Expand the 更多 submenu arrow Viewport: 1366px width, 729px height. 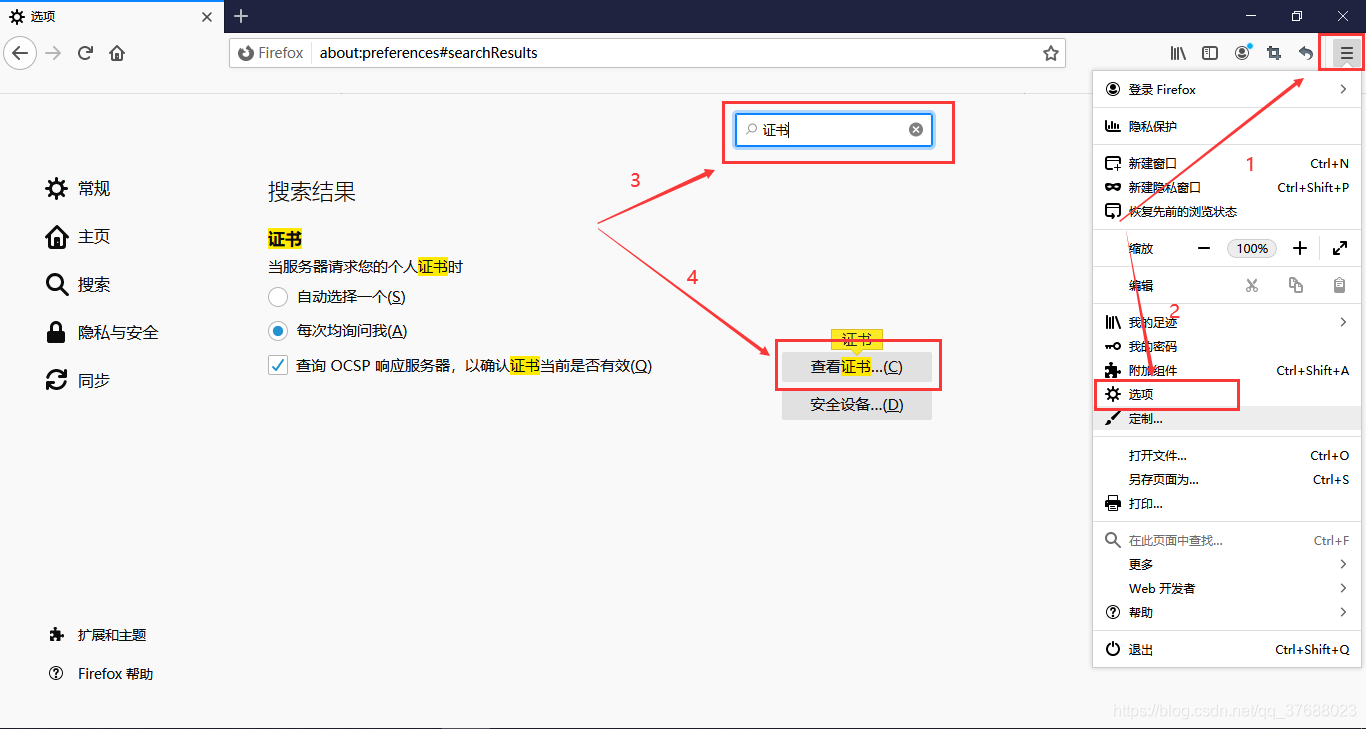(x=1343, y=564)
